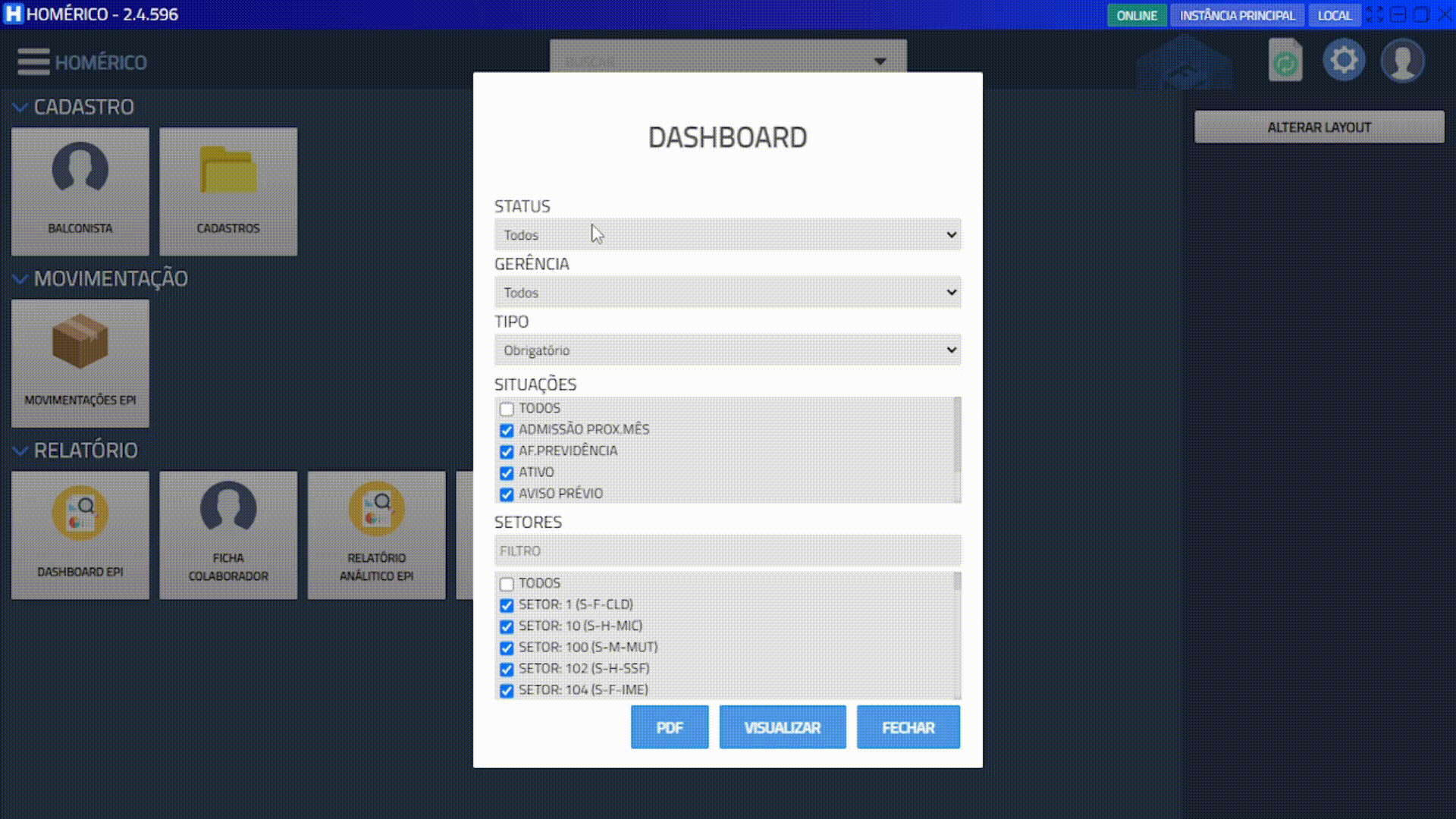Open the GERÊNCIA dropdown
This screenshot has height=819, width=1456.
[x=726, y=293]
